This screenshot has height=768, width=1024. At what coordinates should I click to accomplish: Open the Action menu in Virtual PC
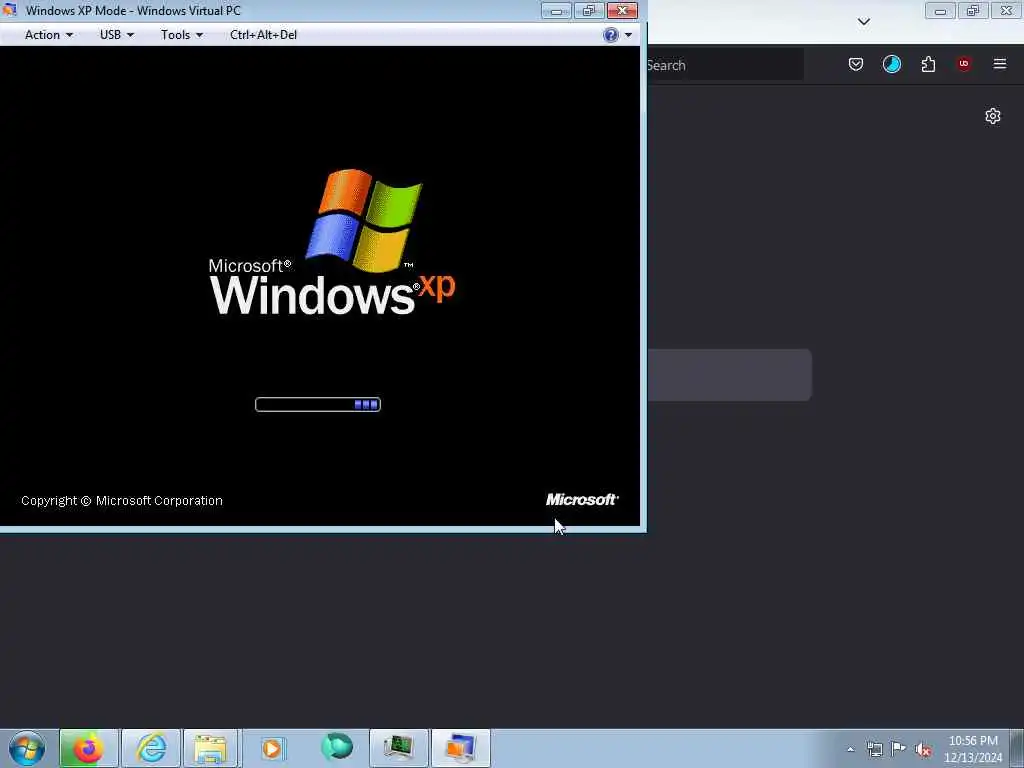click(48, 35)
